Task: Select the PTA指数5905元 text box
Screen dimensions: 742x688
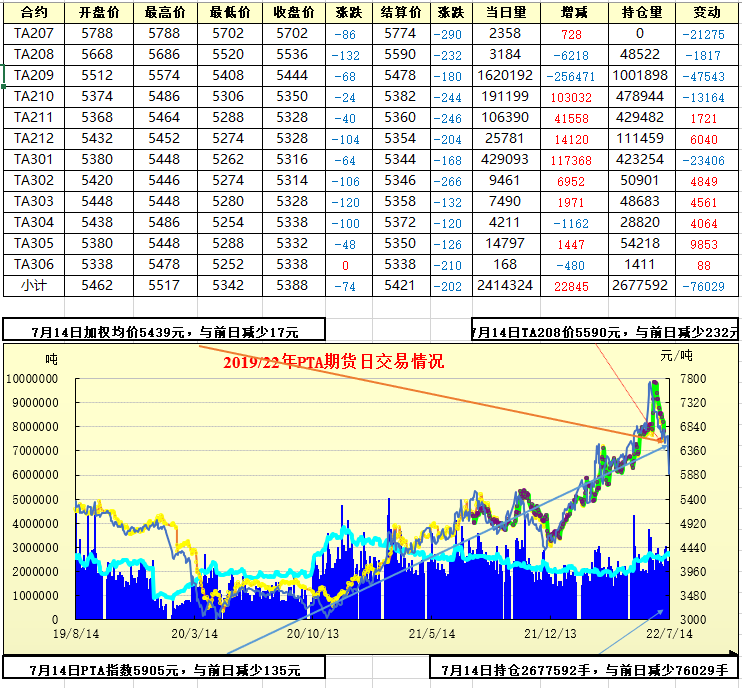Action: pos(165,670)
